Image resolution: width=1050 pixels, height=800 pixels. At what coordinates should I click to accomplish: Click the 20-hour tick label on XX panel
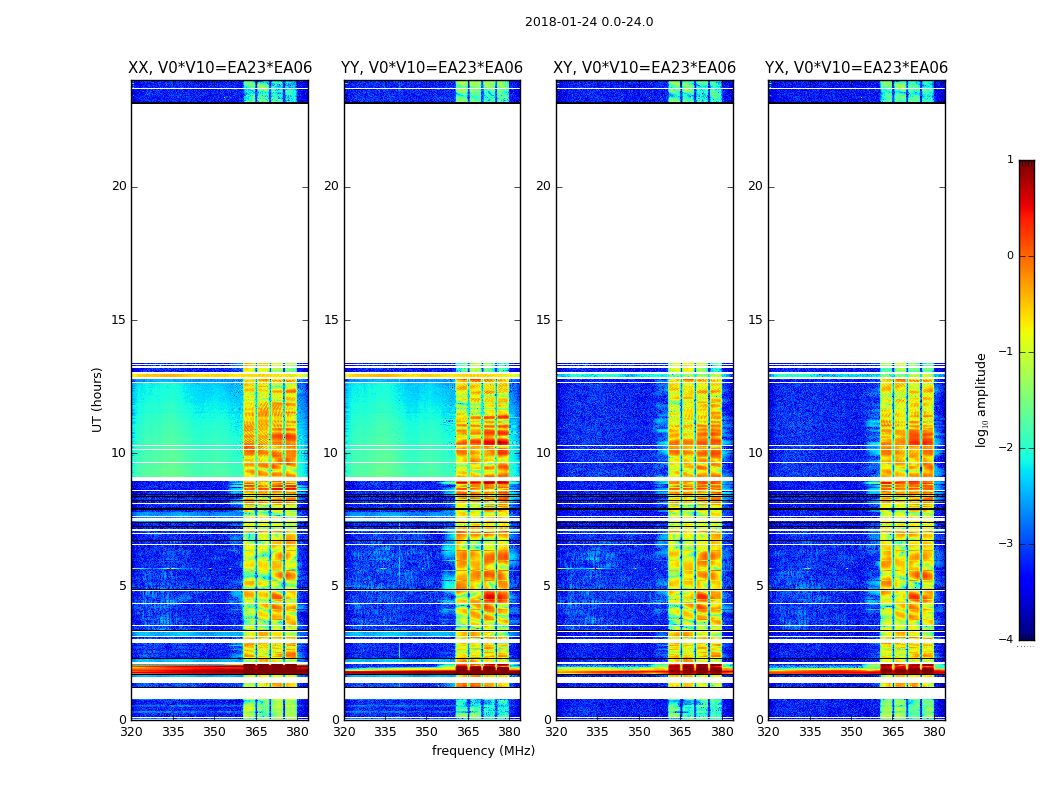pyautogui.click(x=119, y=186)
